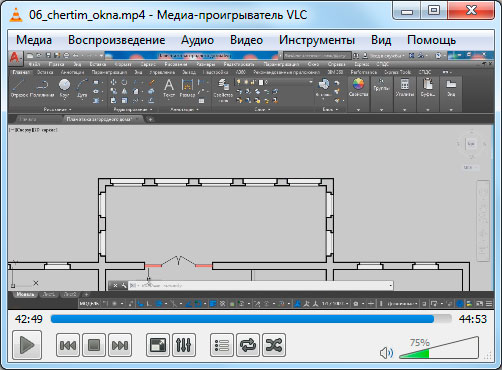The width and height of the screenshot is (502, 370).
Task: Click elapsed time 42:49 label
Action: (x=29, y=319)
